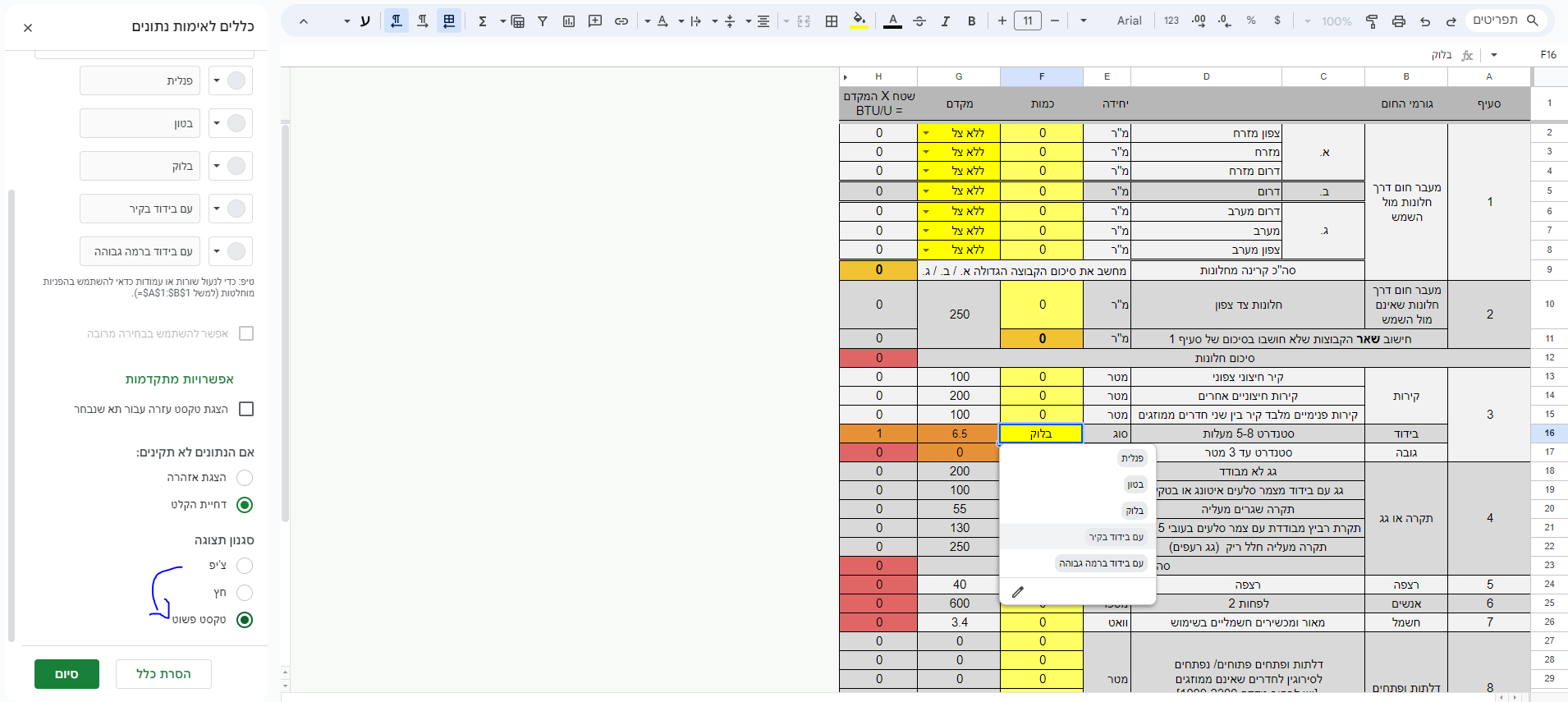Click the F16 name box

tap(1548, 55)
